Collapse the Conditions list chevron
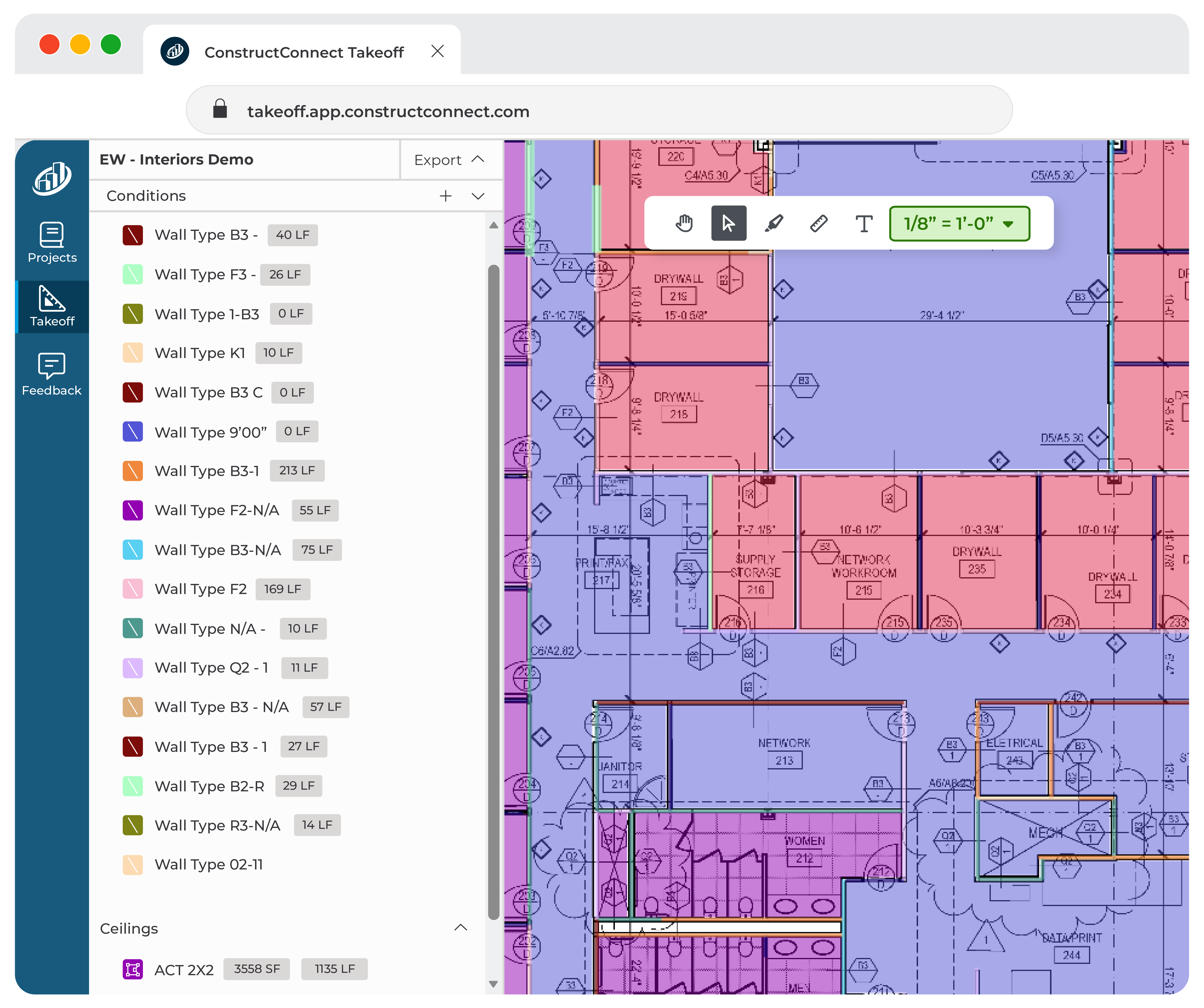1204x1008 pixels. click(x=478, y=196)
